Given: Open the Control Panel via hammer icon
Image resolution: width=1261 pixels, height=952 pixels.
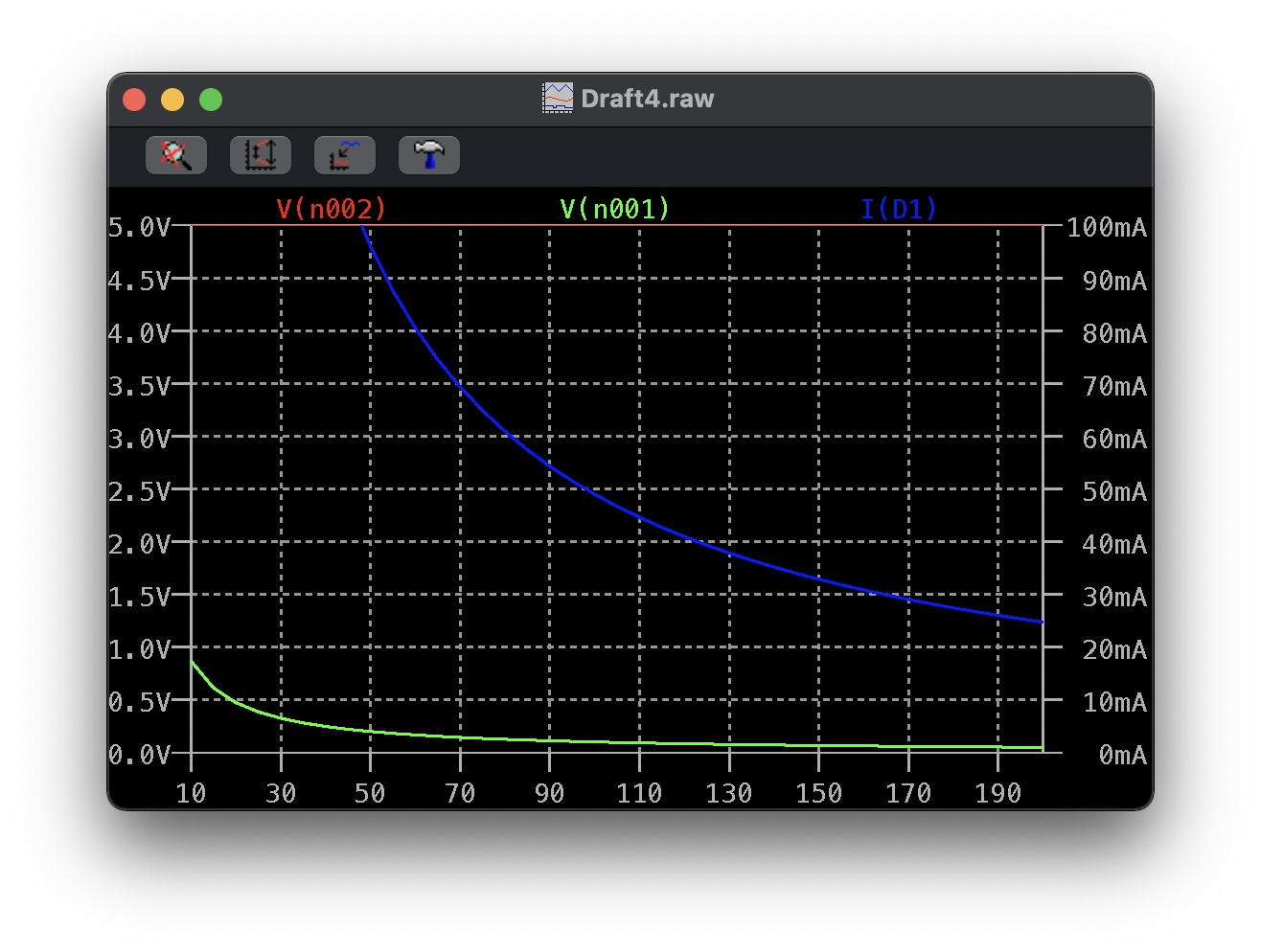Looking at the screenshot, I should point(428,154).
